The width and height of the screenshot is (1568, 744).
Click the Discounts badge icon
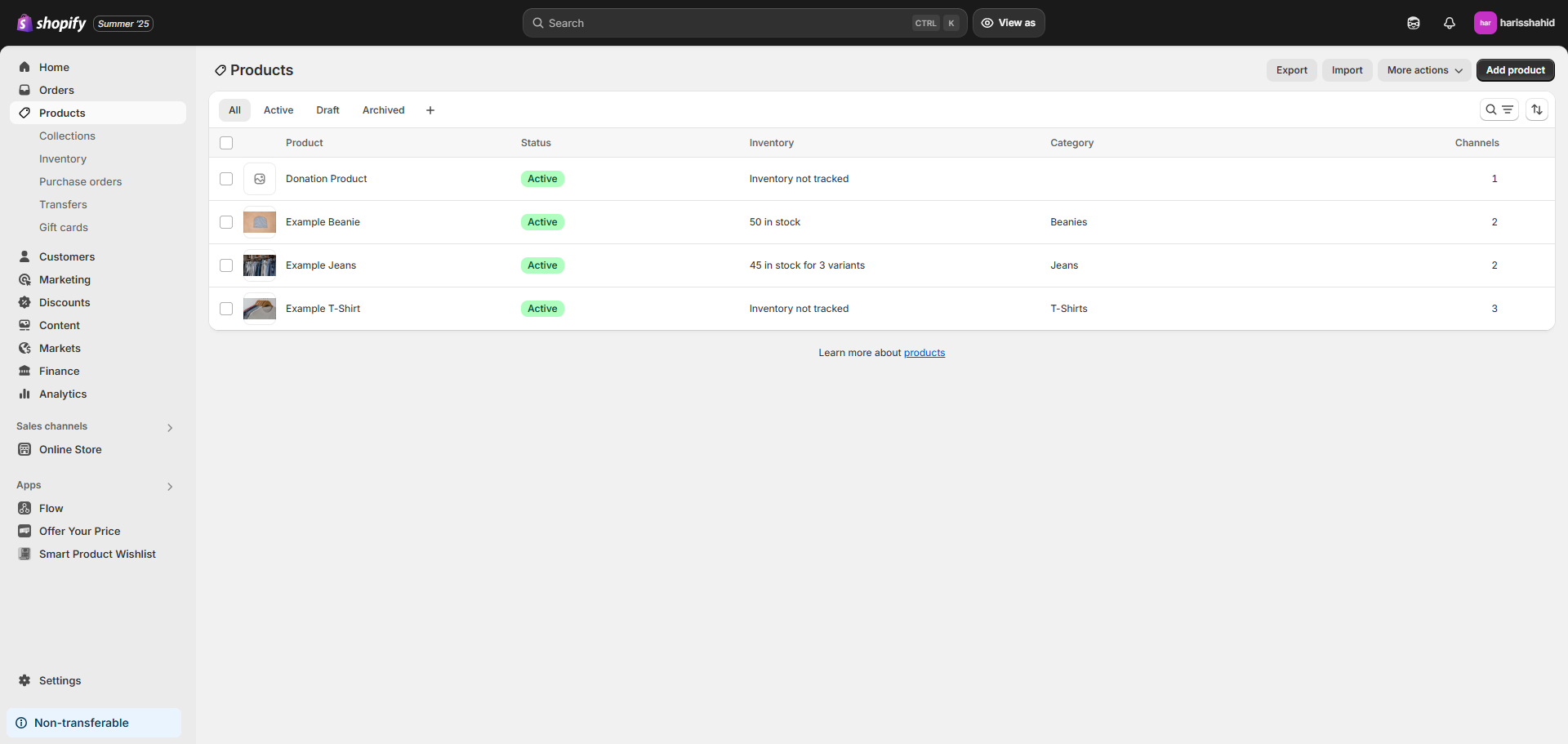tap(24, 302)
